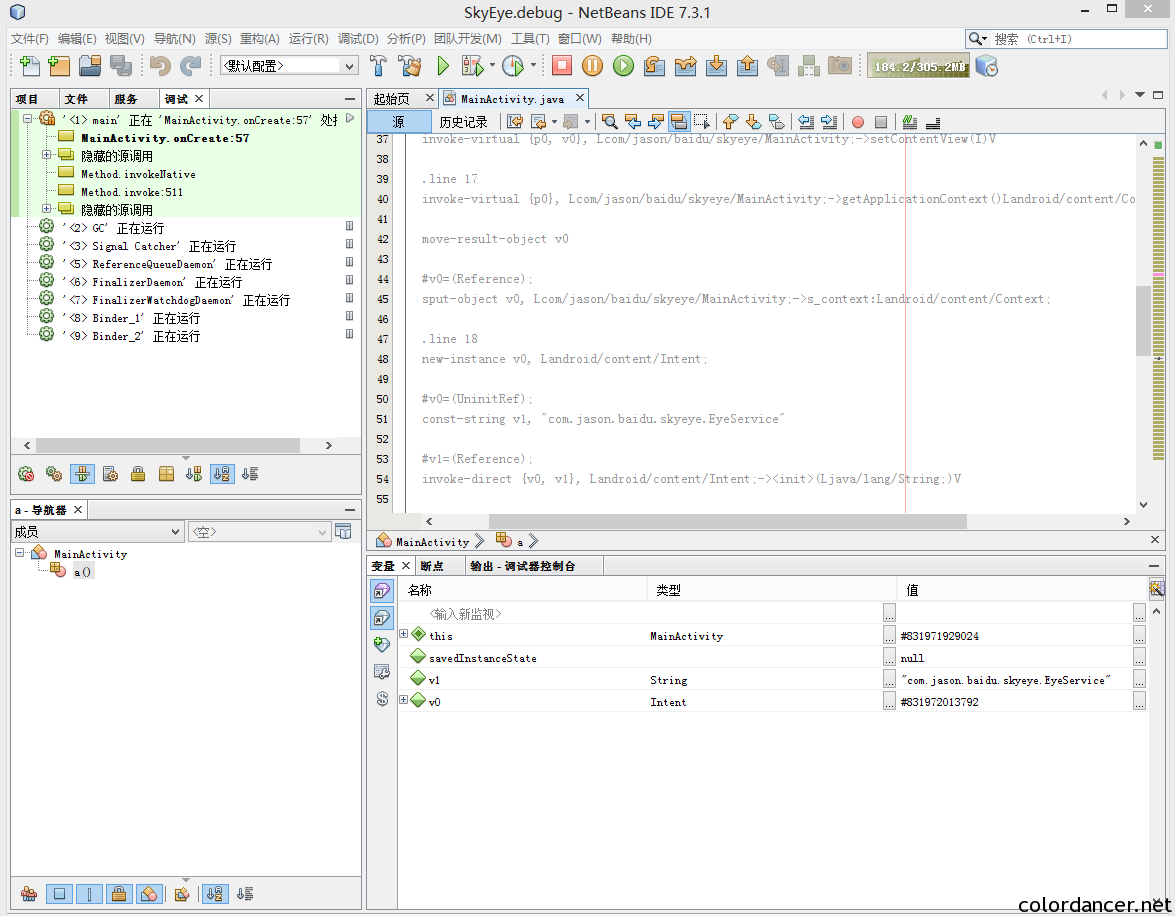Toggle the lock filter in navigator toolbar
The height and width of the screenshot is (916, 1175).
tap(118, 894)
